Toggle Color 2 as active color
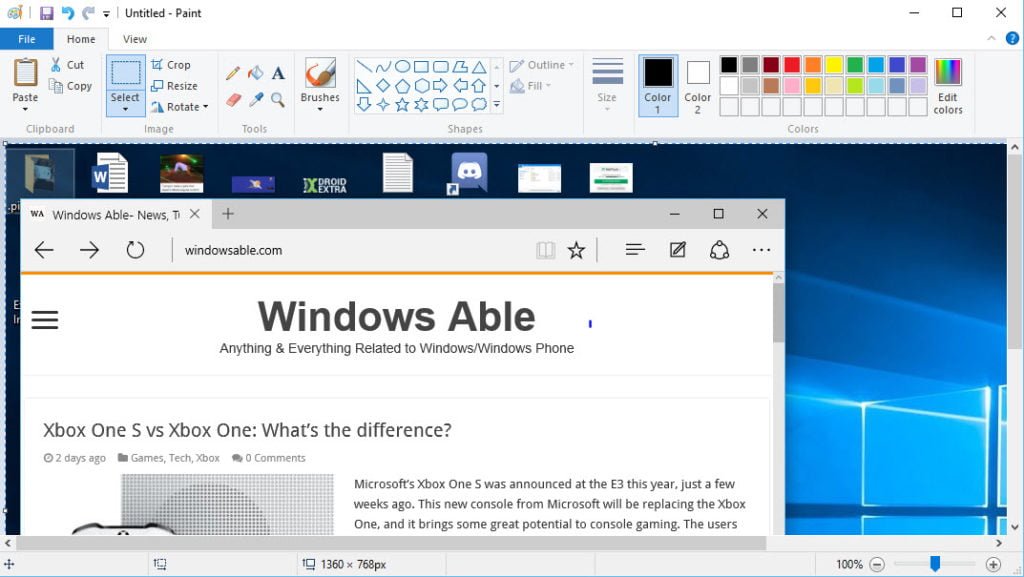Image resolution: width=1024 pixels, height=577 pixels. click(x=698, y=84)
